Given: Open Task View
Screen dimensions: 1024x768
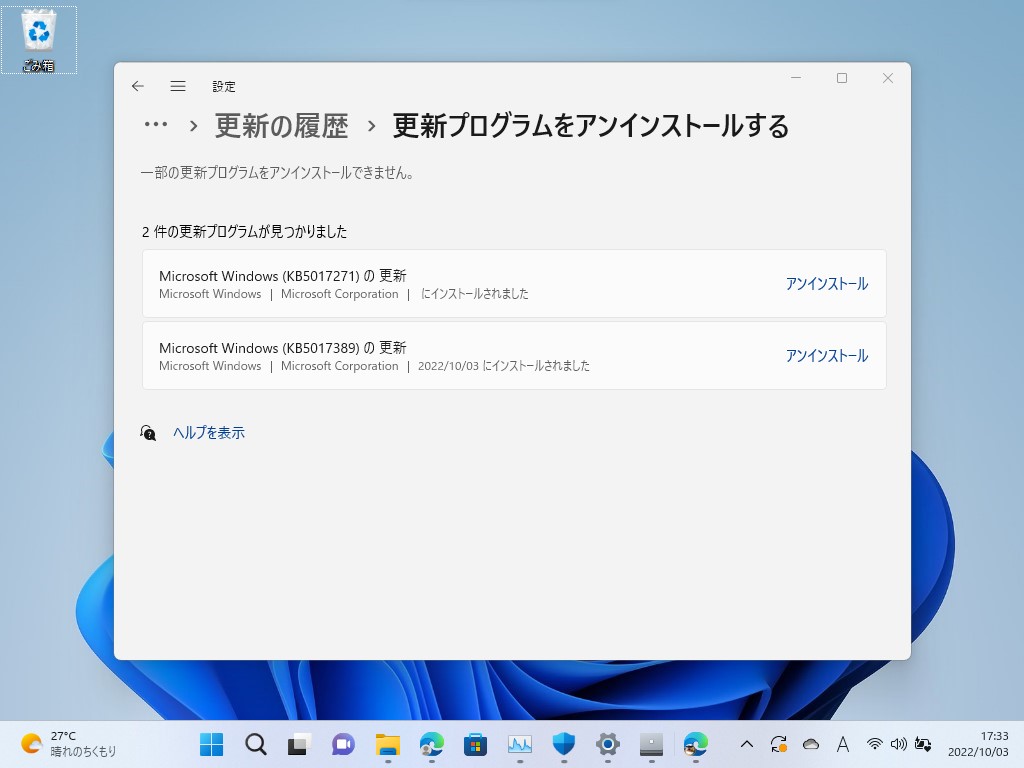Looking at the screenshot, I should [x=299, y=744].
